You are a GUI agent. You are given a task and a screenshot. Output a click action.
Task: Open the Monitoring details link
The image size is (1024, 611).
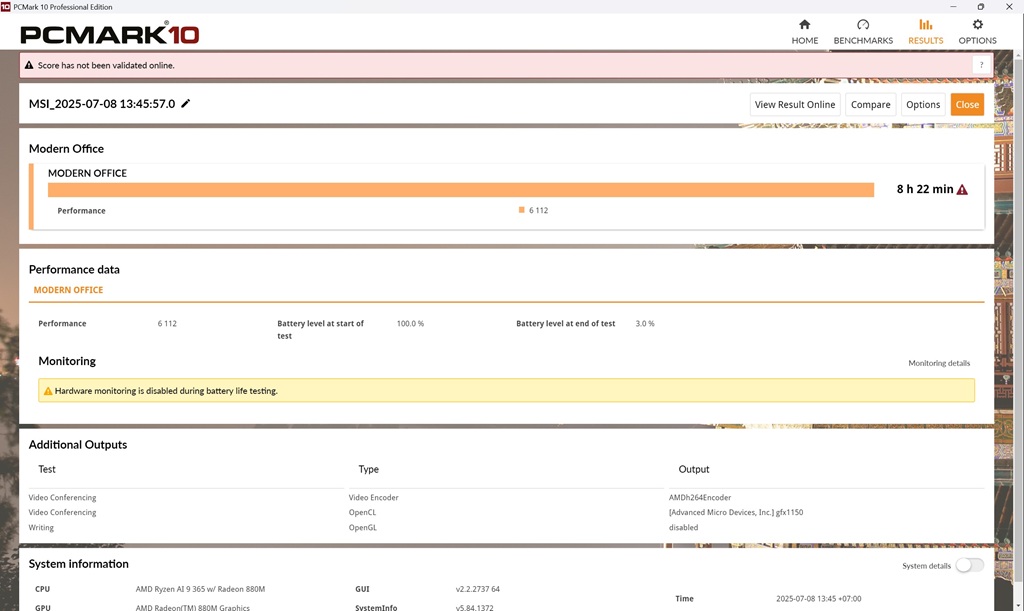coord(939,363)
